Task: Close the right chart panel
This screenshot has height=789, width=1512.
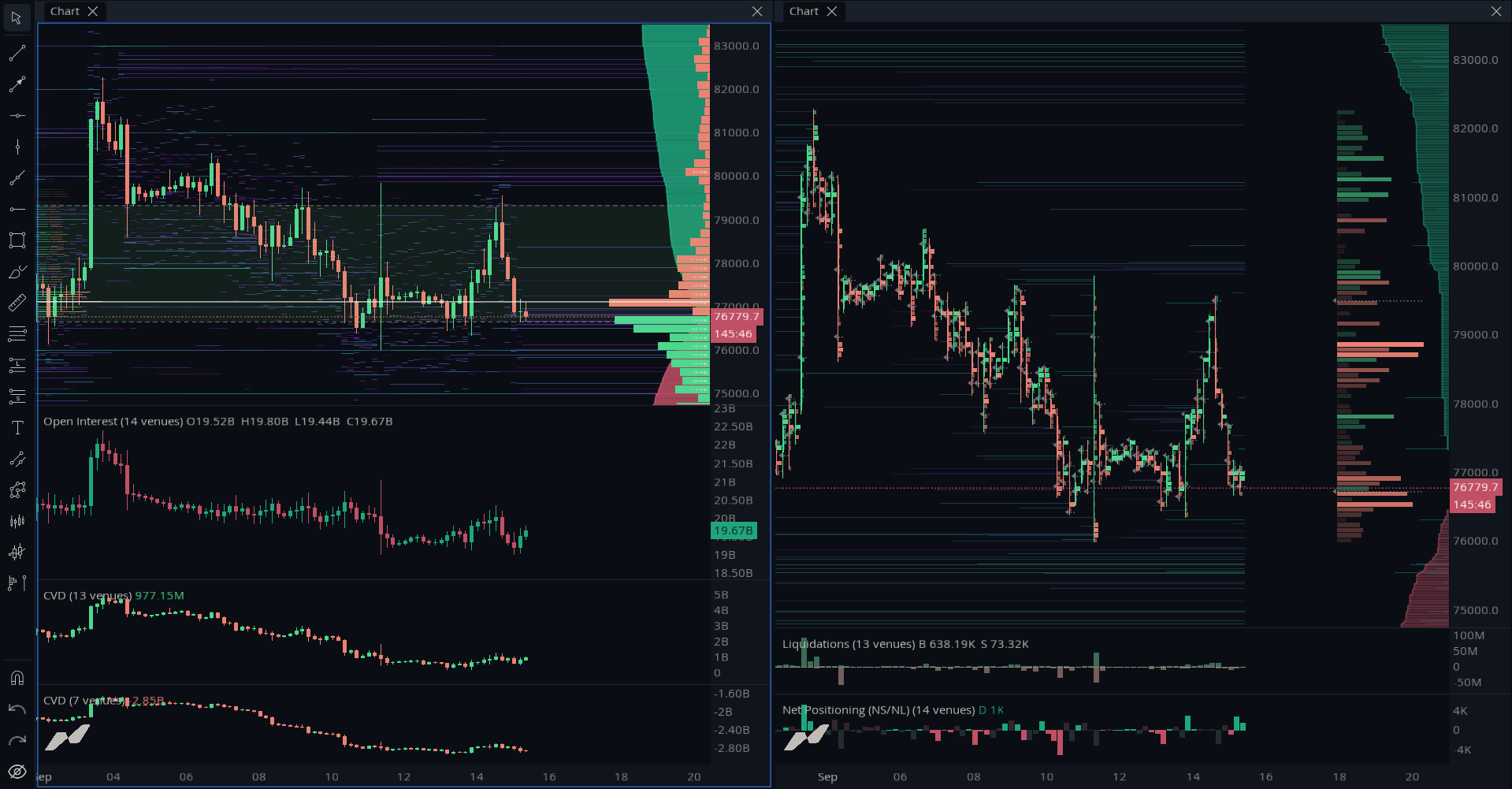Action: tap(1496, 11)
